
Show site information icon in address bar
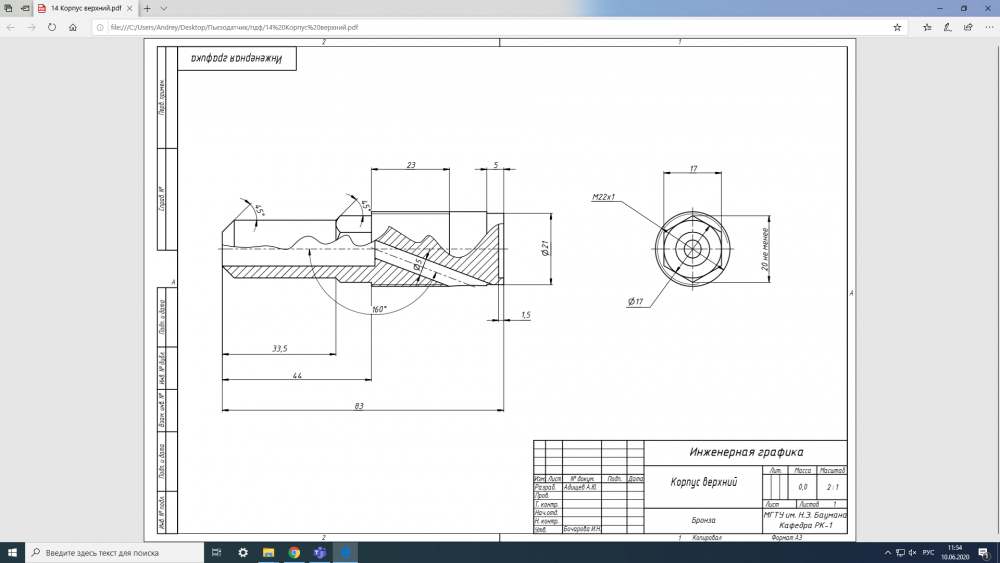100,27
